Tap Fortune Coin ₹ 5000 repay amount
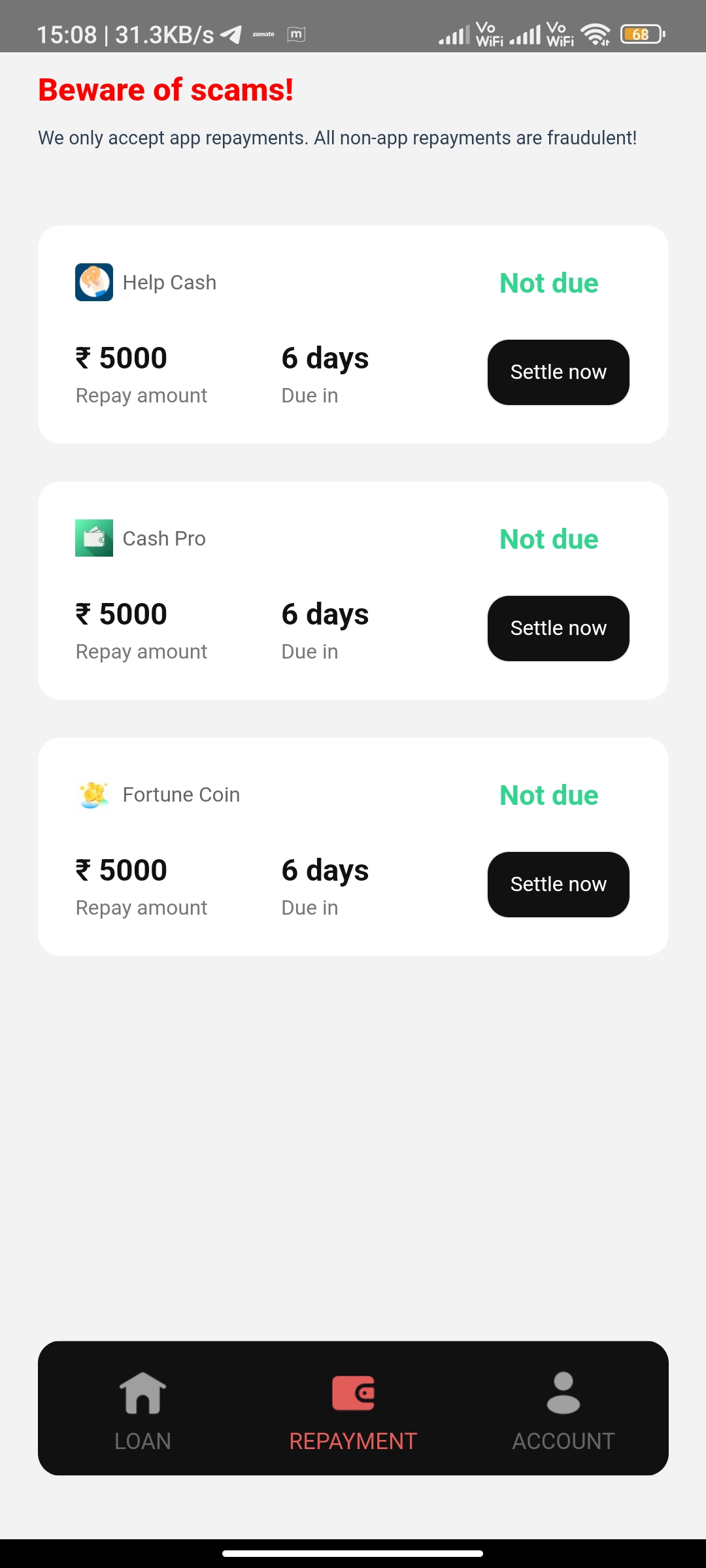 [x=122, y=871]
